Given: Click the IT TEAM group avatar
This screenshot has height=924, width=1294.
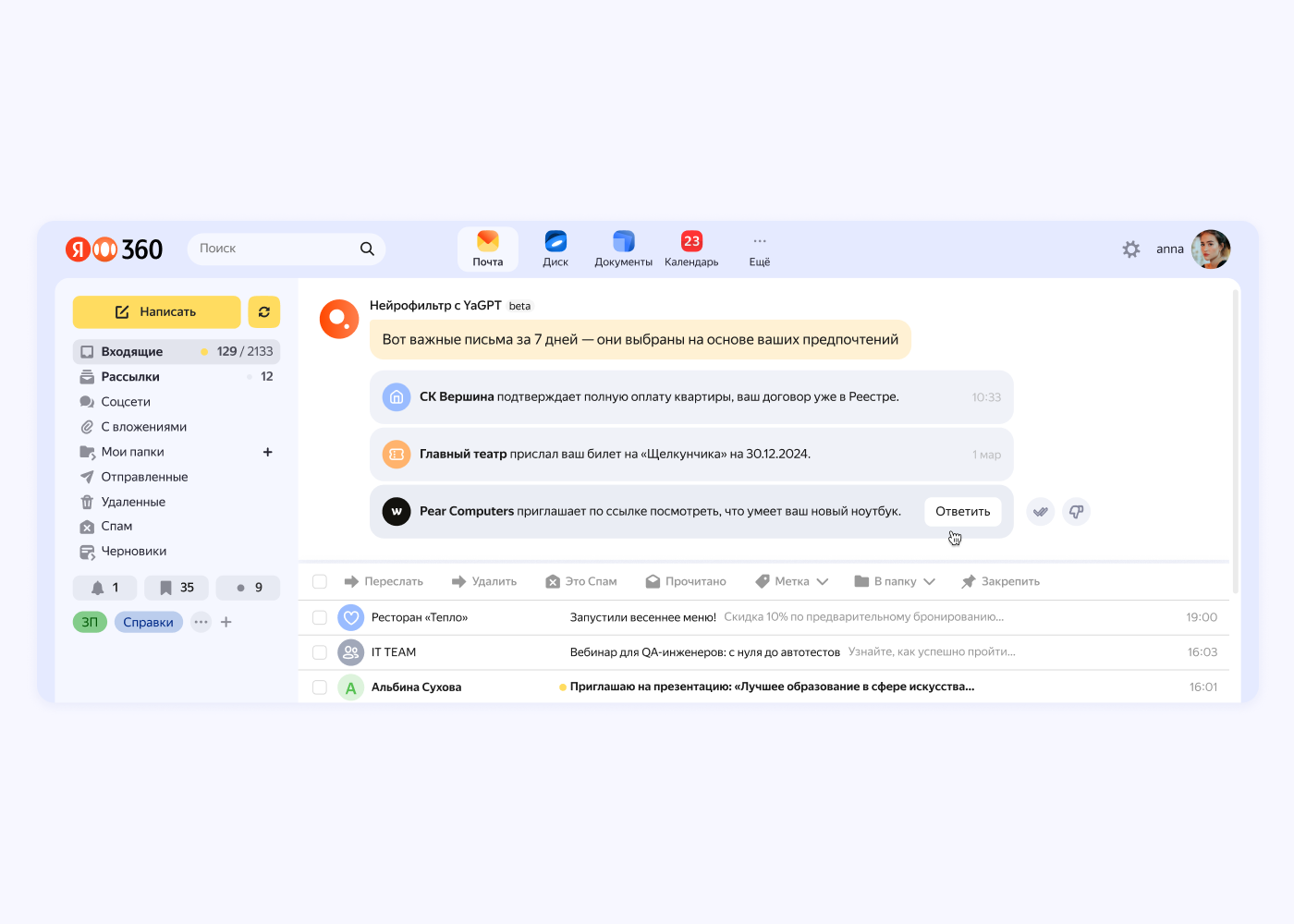Looking at the screenshot, I should 350,652.
